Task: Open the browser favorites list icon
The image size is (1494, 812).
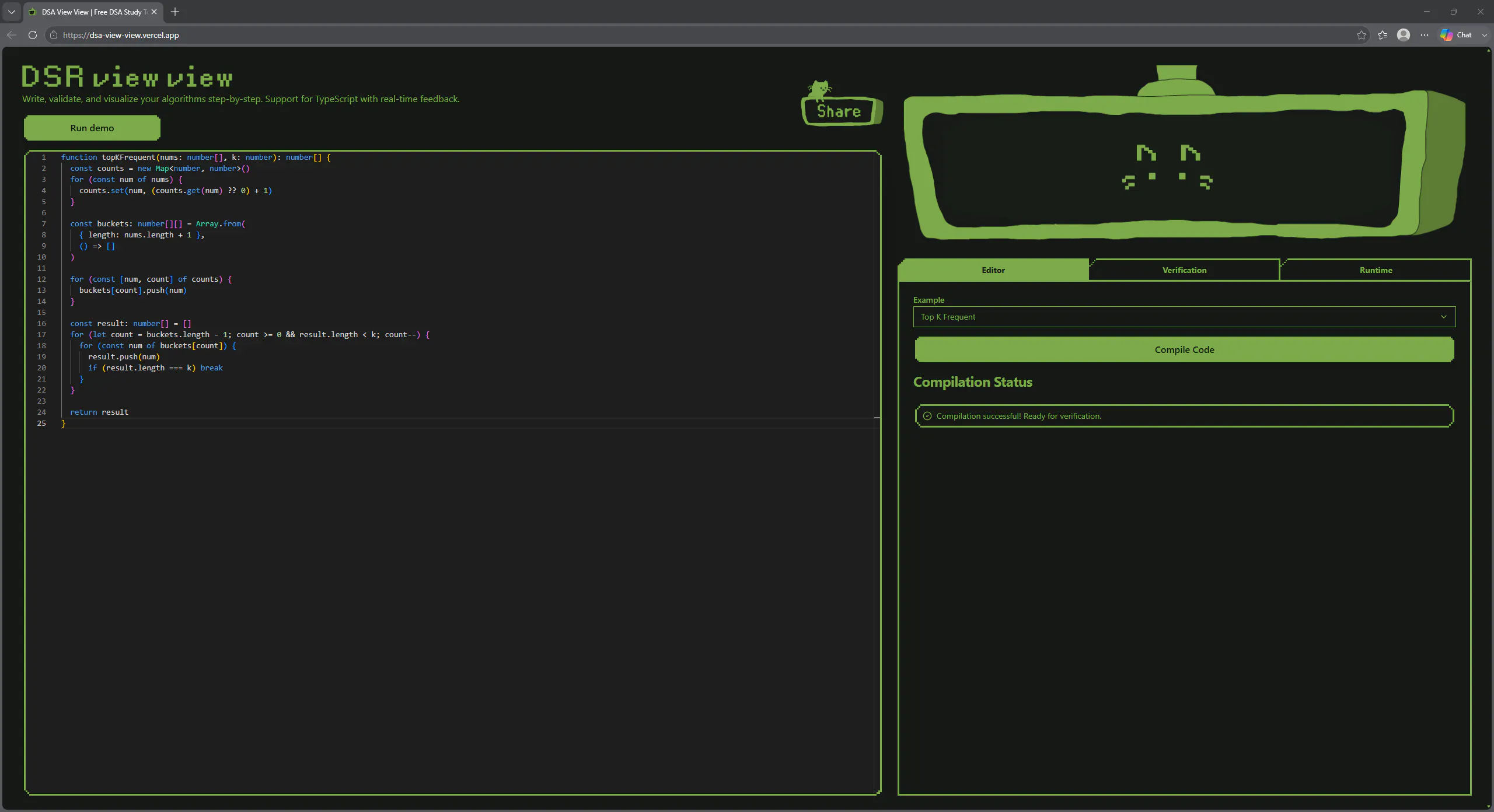Action: 1383,35
